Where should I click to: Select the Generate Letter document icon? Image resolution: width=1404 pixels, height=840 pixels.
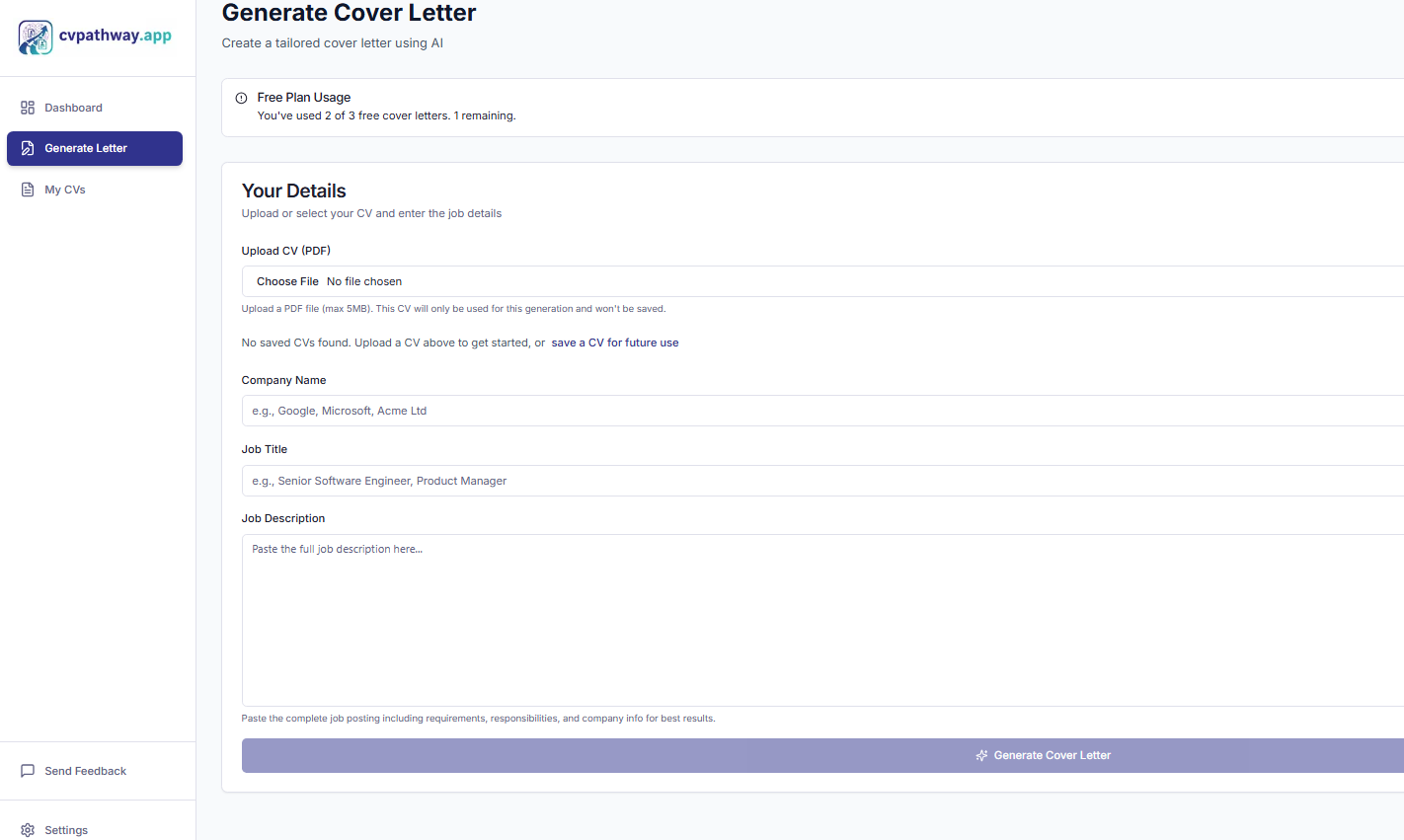[28, 148]
